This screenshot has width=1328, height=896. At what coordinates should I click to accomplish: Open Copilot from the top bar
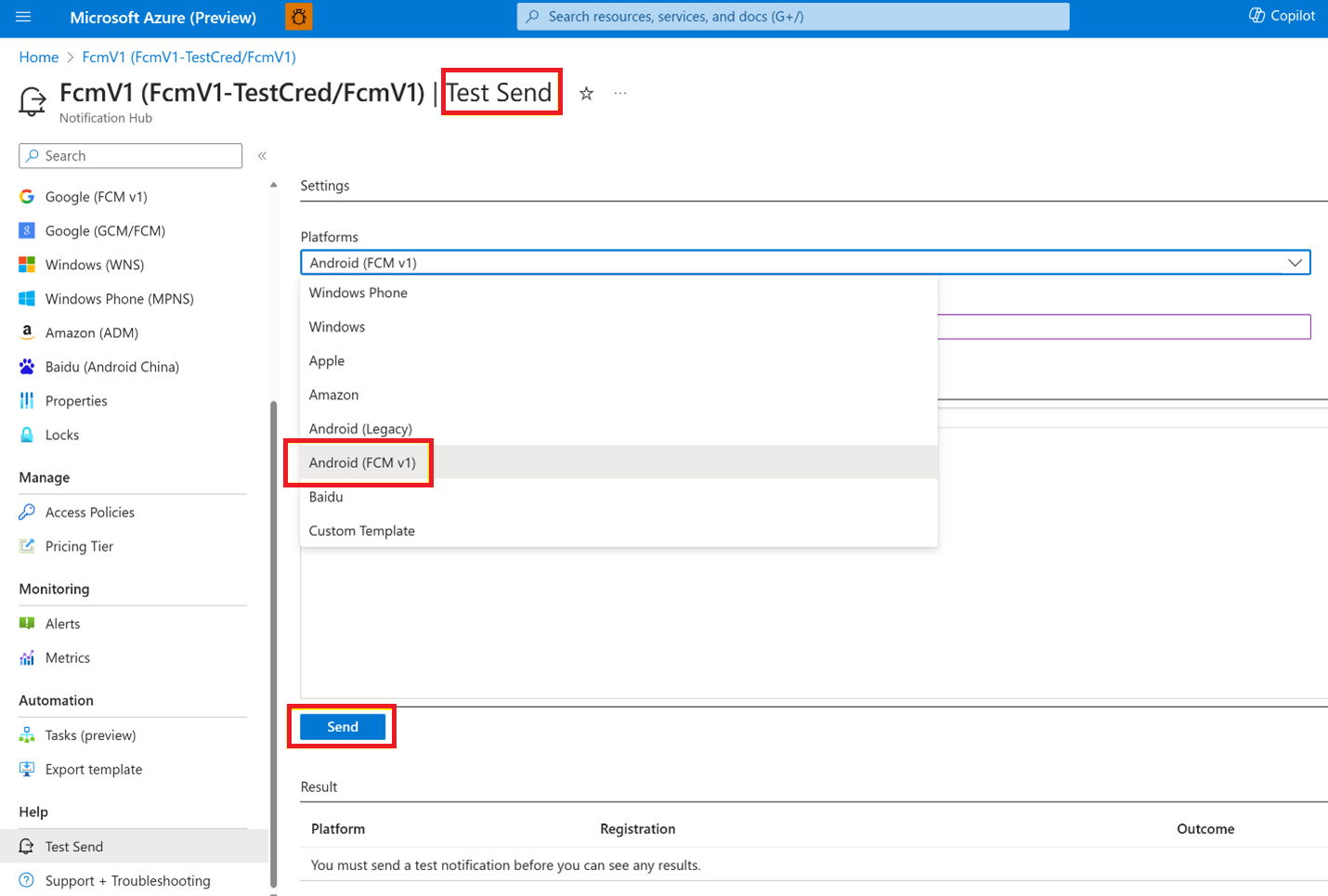(x=1282, y=16)
